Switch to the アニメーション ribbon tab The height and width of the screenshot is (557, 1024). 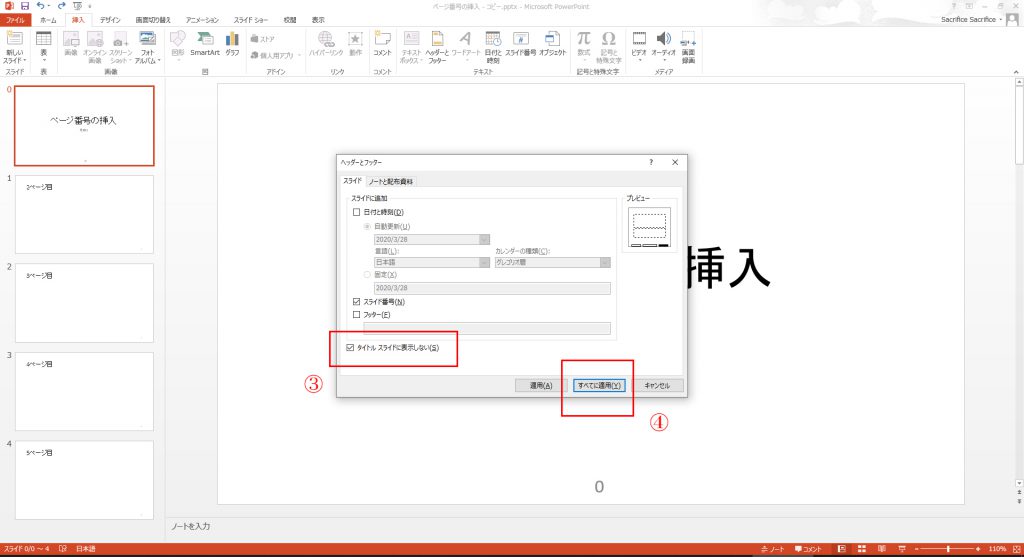tap(202, 20)
